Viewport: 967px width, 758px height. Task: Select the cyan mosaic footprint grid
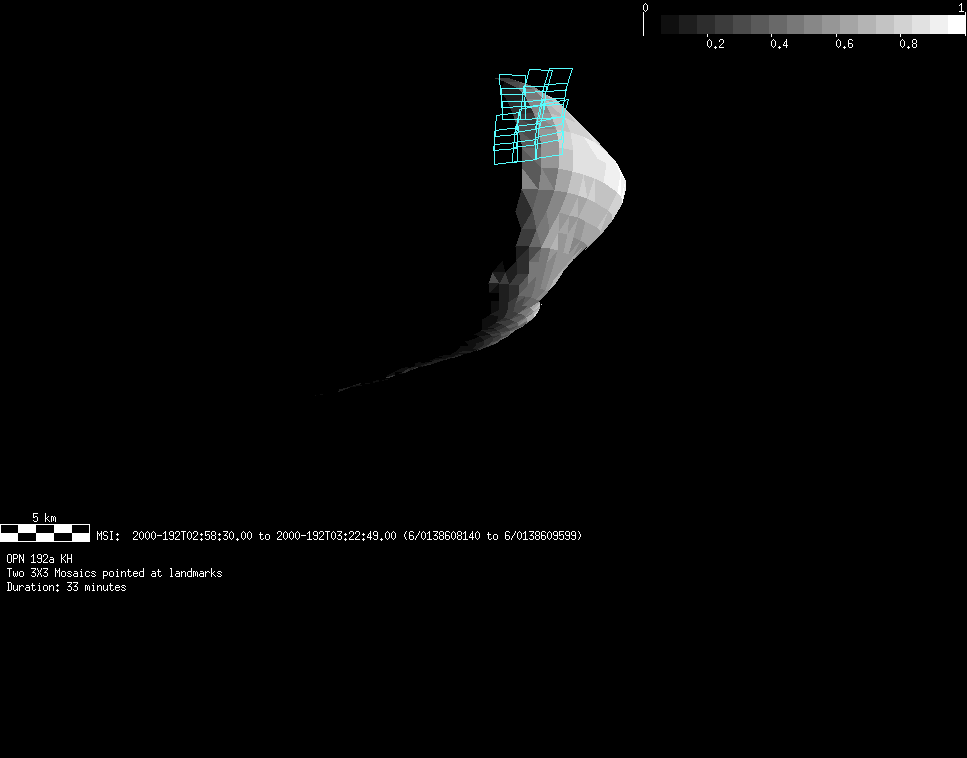[x=532, y=116]
